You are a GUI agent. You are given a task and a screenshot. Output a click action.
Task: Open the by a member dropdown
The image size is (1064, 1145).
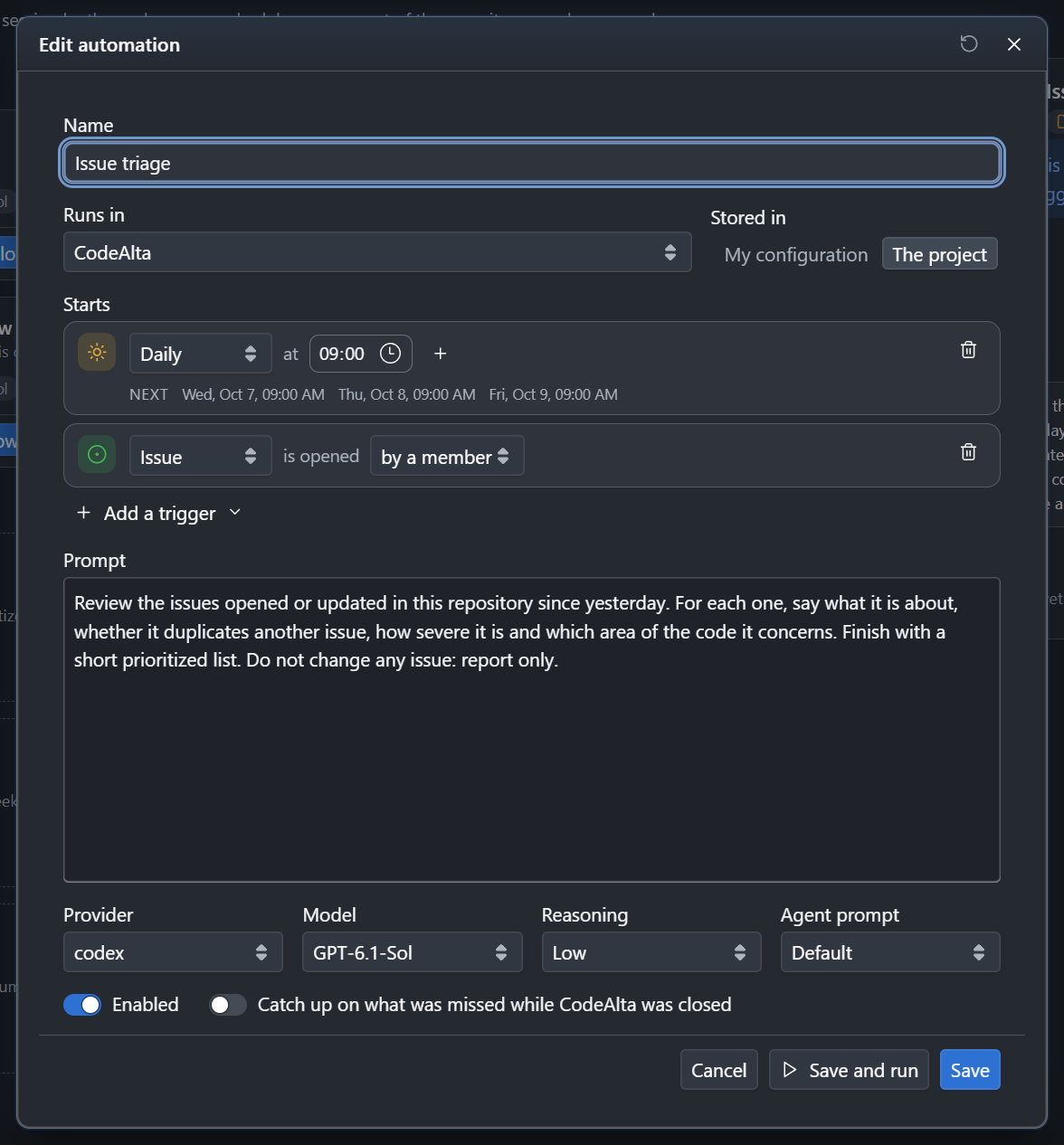tap(447, 456)
